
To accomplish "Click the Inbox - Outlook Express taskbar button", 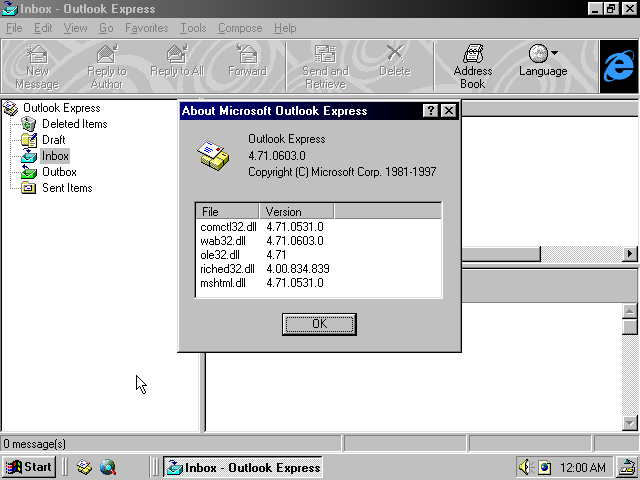I will pos(243,467).
